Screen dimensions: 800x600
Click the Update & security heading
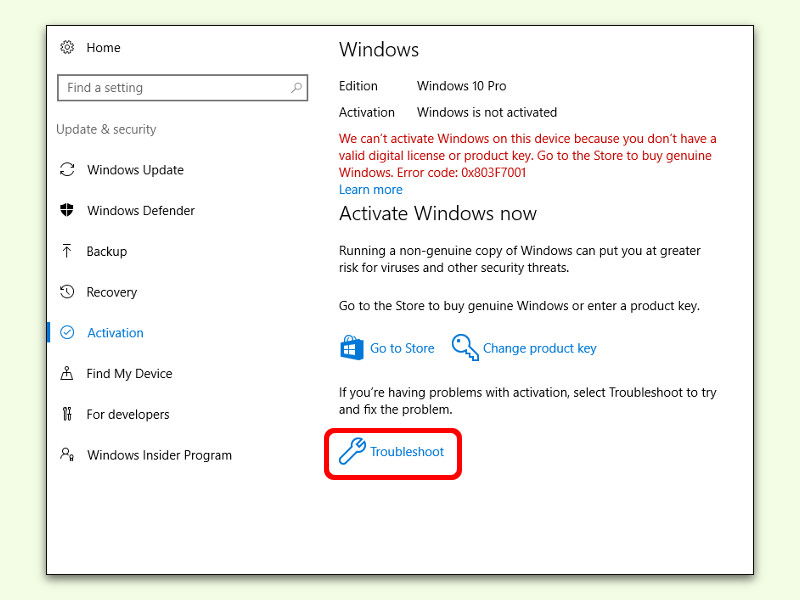106,130
